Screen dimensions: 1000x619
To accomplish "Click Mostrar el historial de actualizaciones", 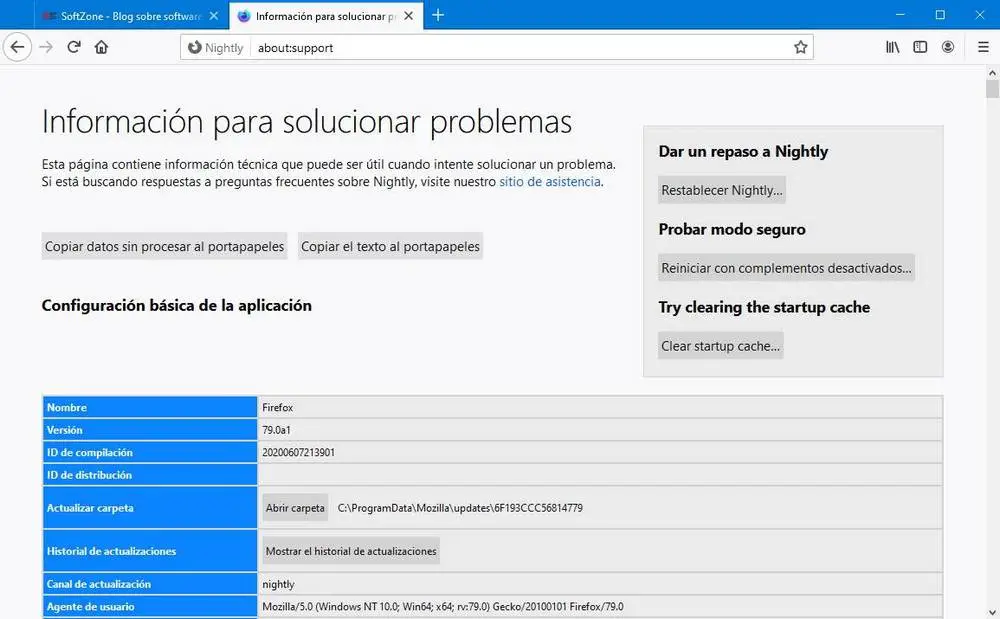I will (x=351, y=551).
